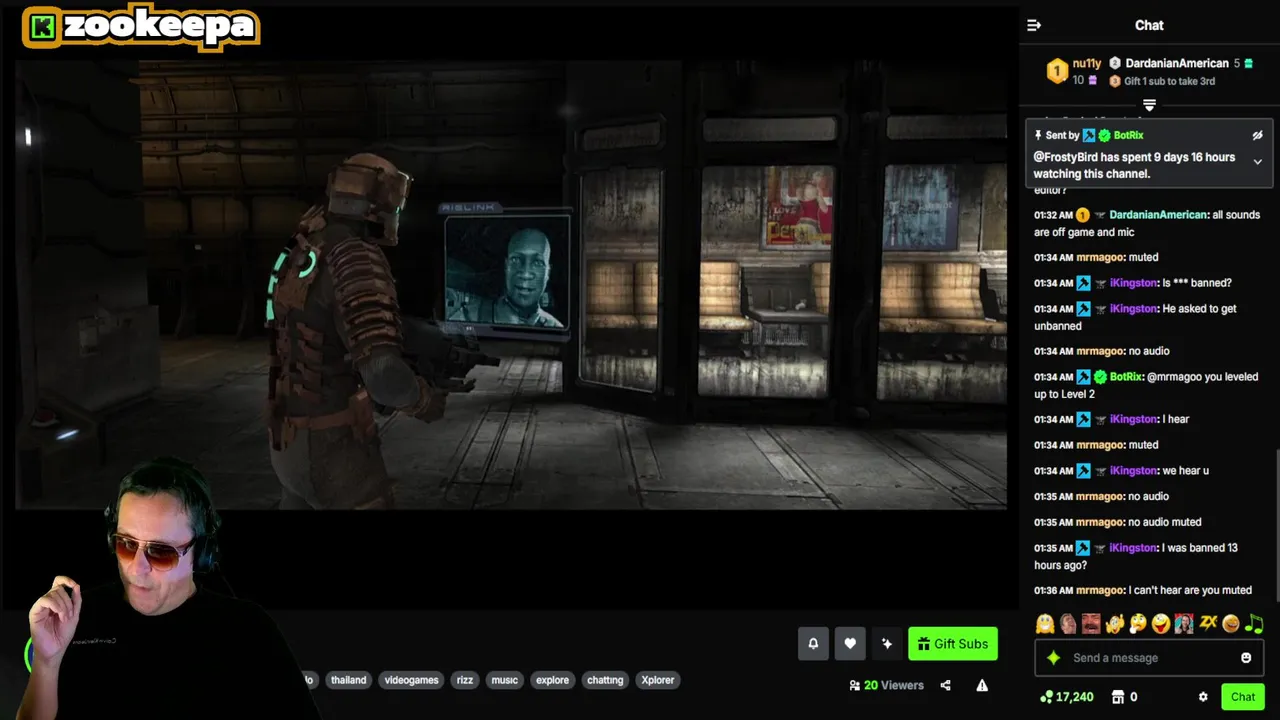Screen dimensions: 1280x720
Task: Click the thailand tag
Action: (348, 680)
